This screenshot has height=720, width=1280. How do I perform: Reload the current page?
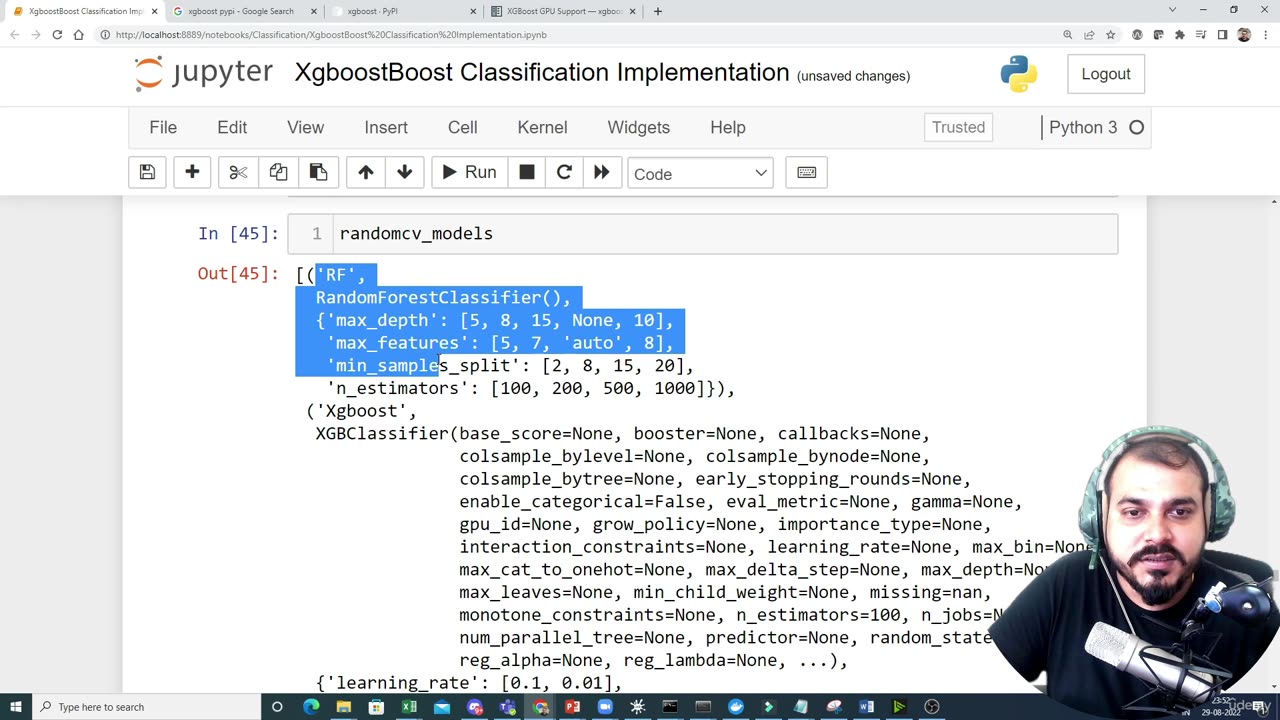(x=57, y=35)
